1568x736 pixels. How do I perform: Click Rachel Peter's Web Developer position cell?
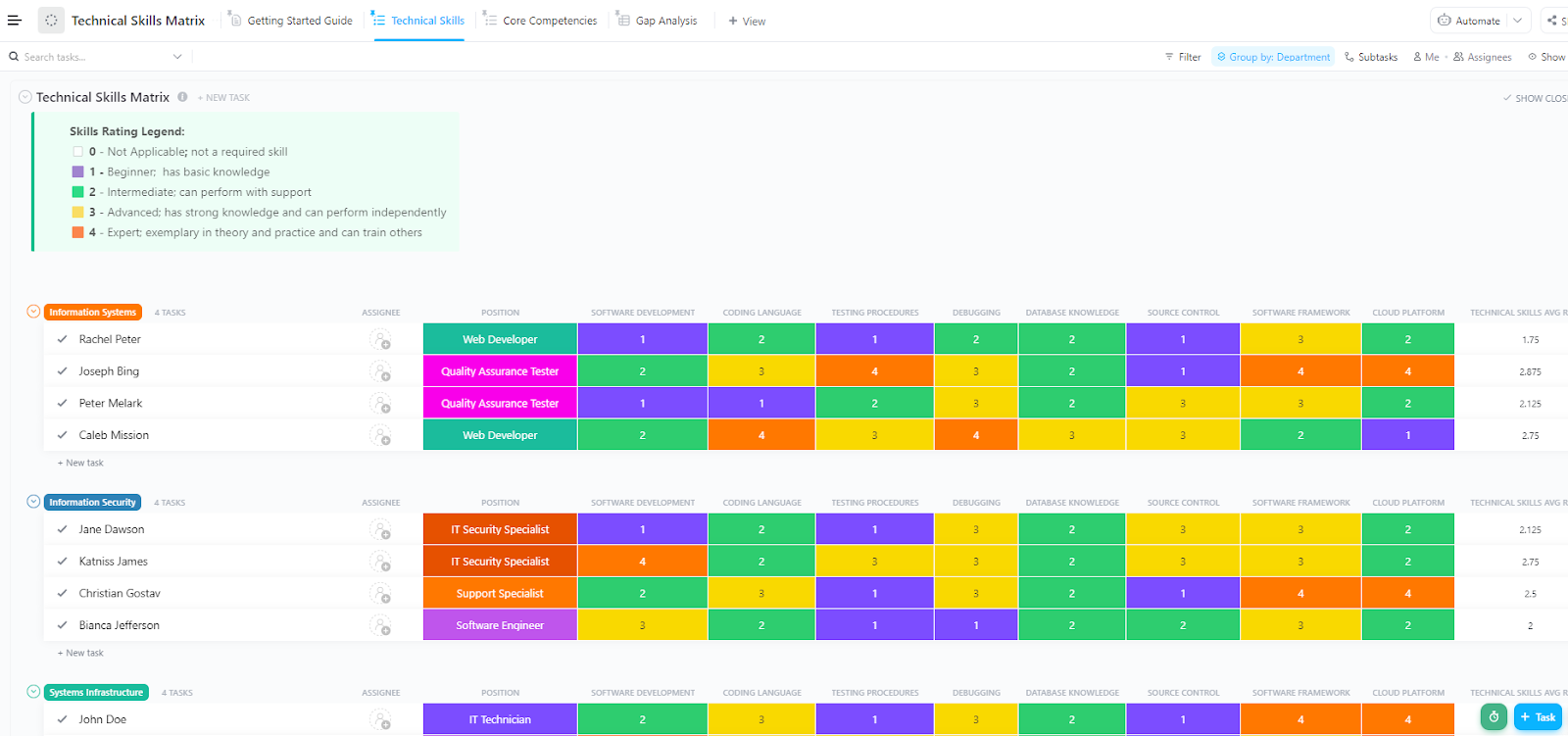coord(500,339)
